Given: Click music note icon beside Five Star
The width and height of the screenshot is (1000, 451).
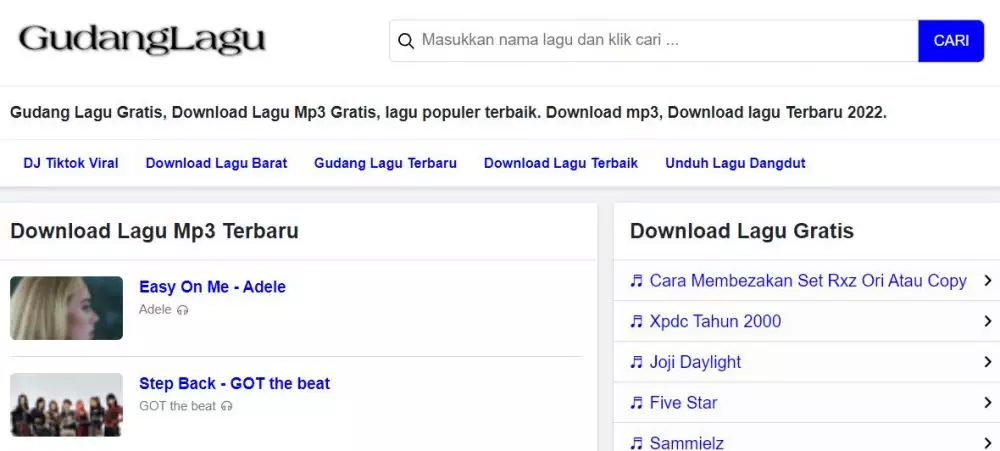Looking at the screenshot, I should [636, 403].
